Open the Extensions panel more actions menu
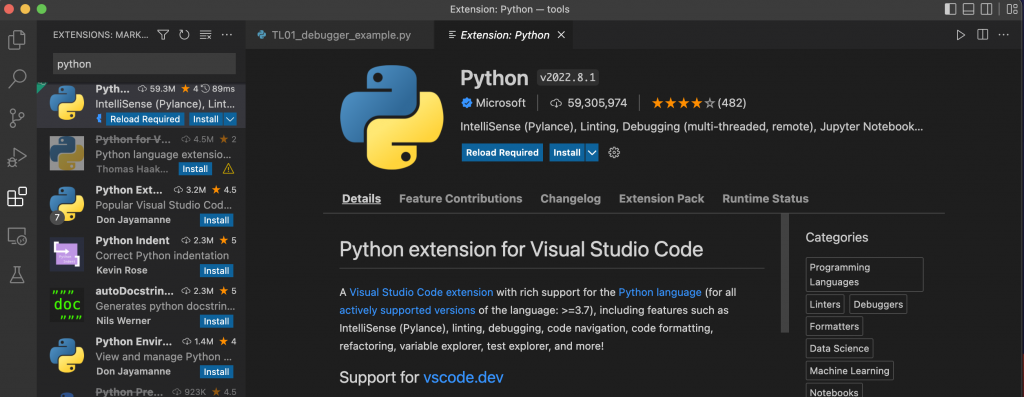1024x397 pixels. [x=227, y=35]
